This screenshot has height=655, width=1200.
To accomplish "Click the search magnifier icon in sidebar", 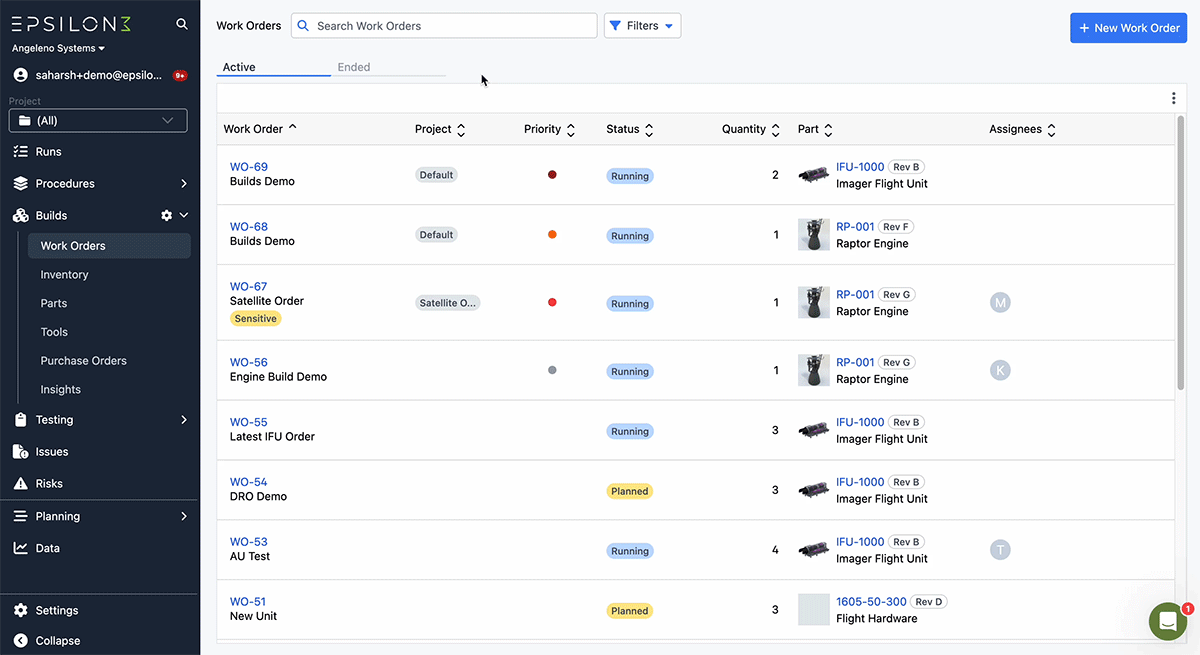I will tap(181, 24).
